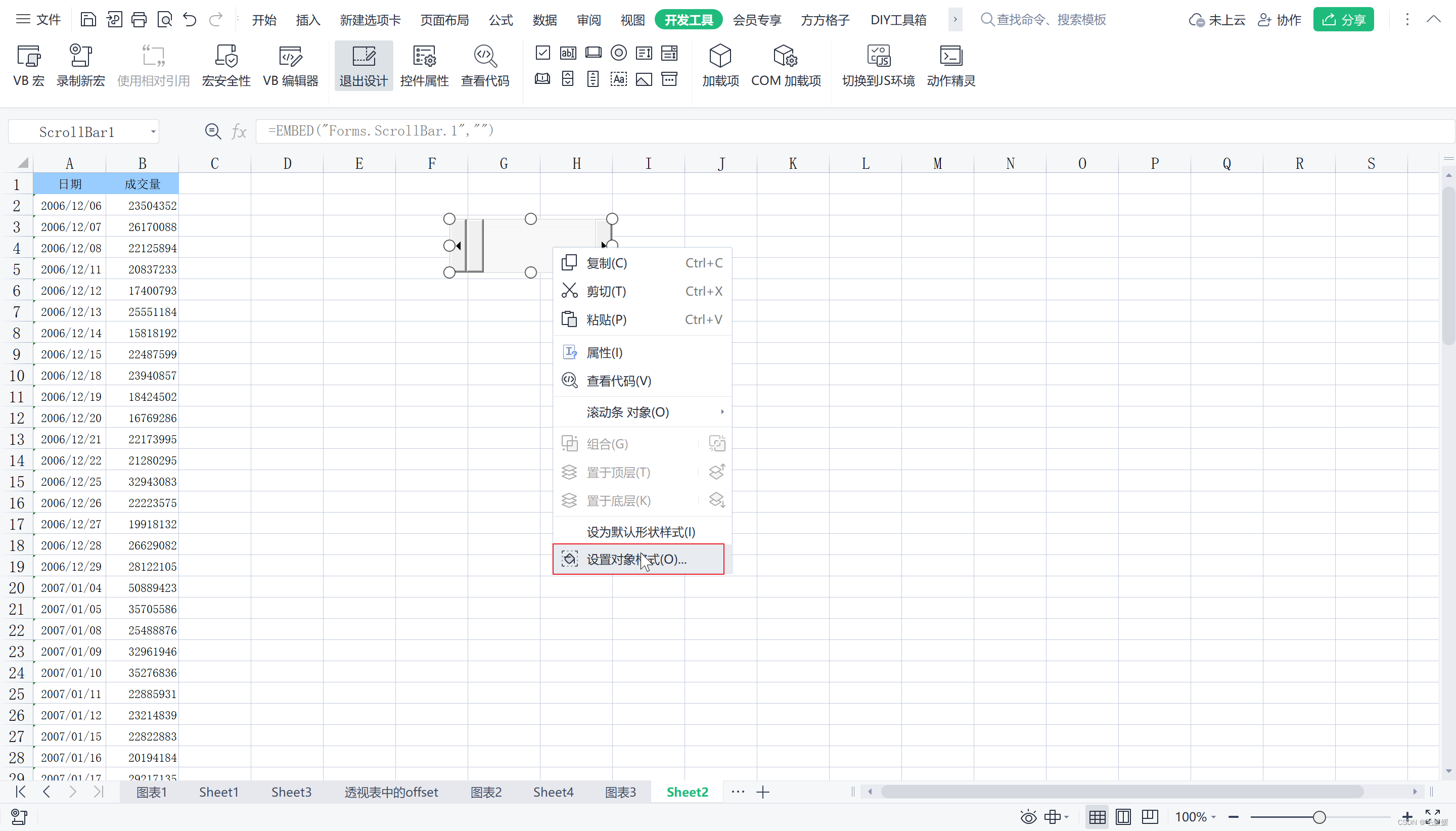Image resolution: width=1456 pixels, height=831 pixels.
Task: Expand 滚动条 对象(O) submenu
Action: click(x=642, y=412)
